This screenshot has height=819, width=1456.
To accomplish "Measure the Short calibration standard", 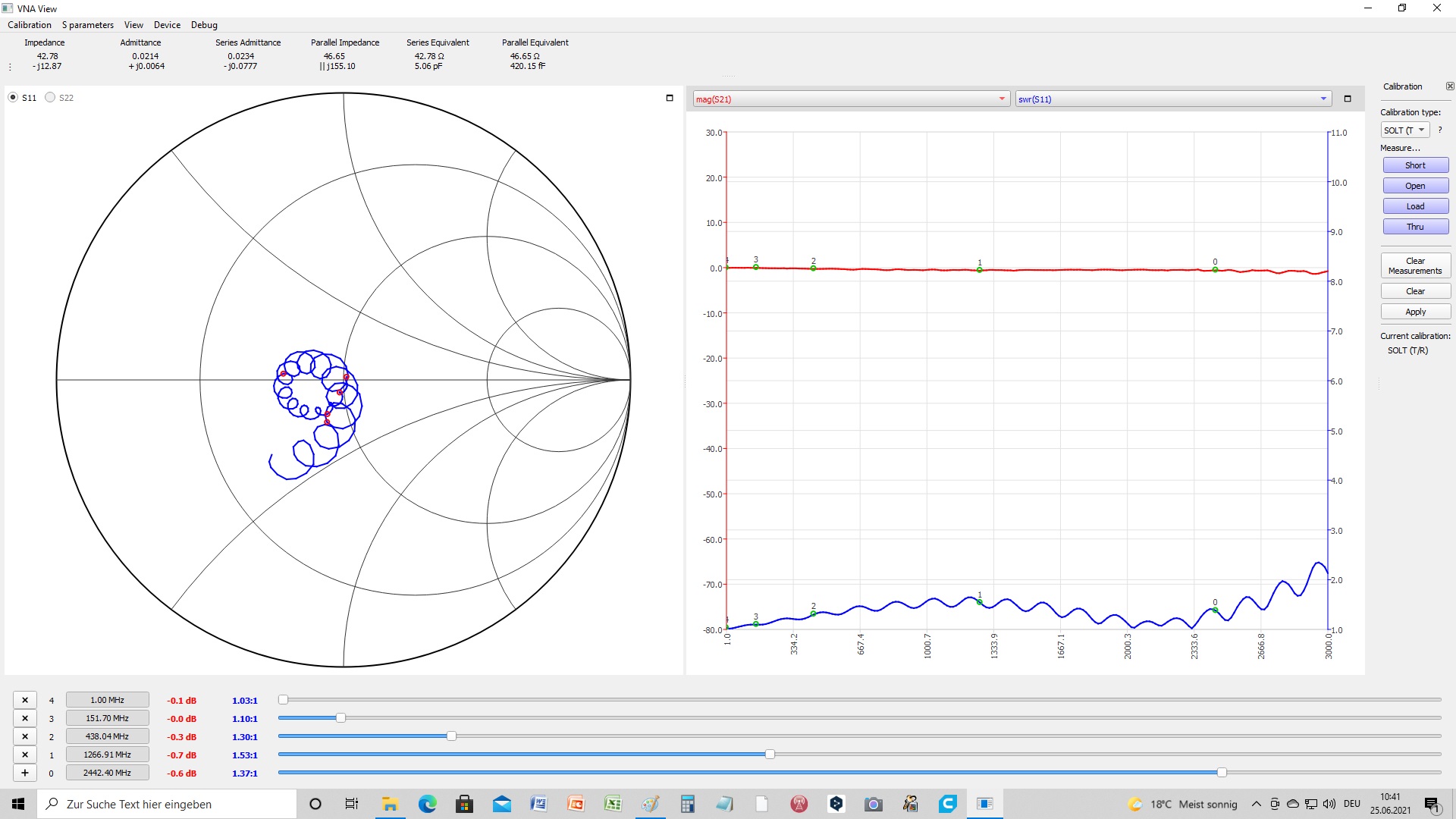I will (1415, 165).
